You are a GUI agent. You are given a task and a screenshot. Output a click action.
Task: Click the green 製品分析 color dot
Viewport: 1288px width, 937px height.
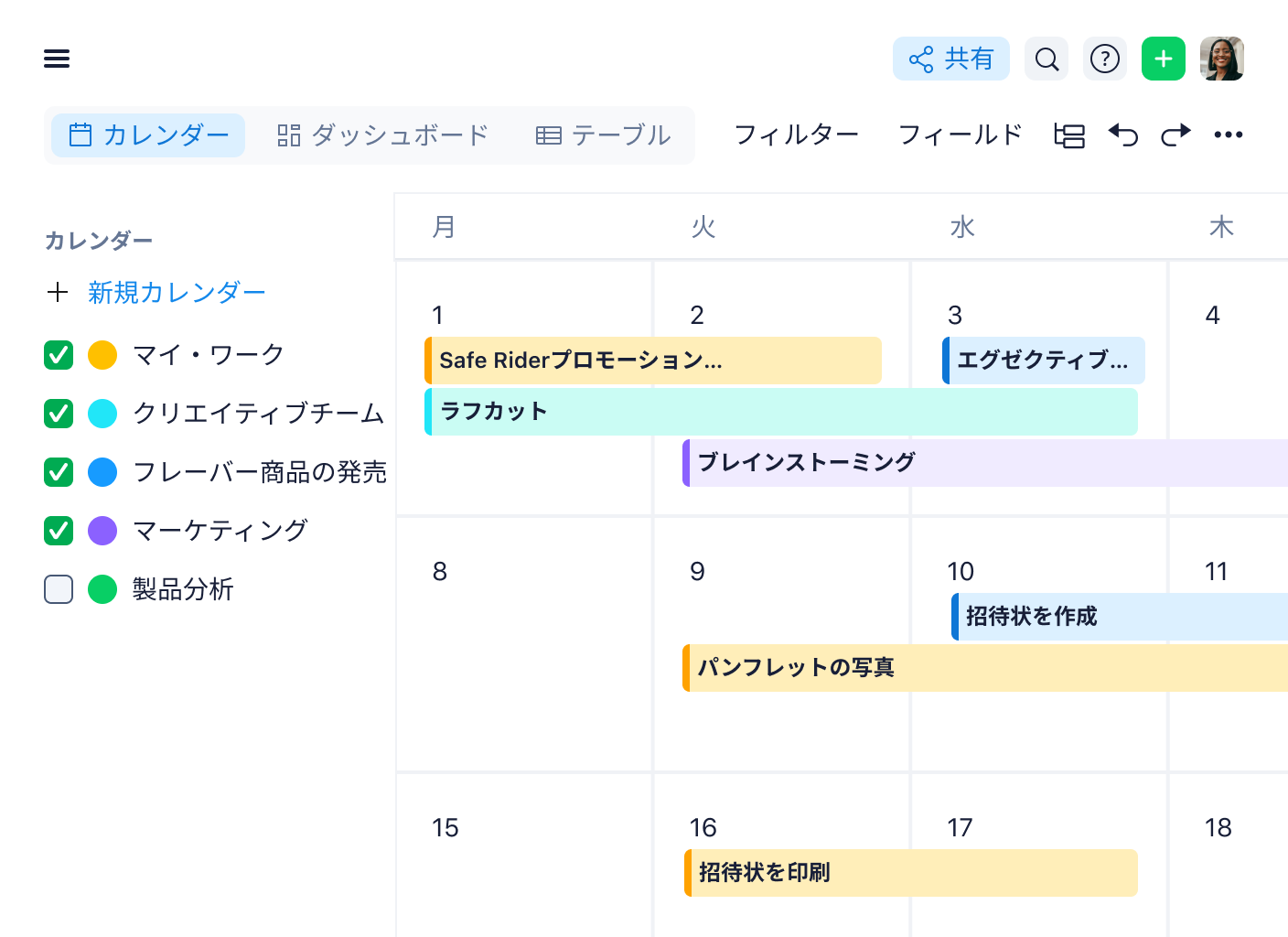(x=102, y=589)
